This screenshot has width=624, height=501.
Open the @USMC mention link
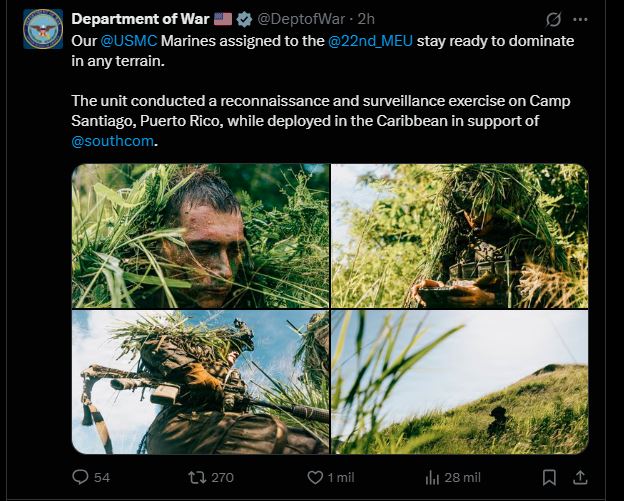126,41
